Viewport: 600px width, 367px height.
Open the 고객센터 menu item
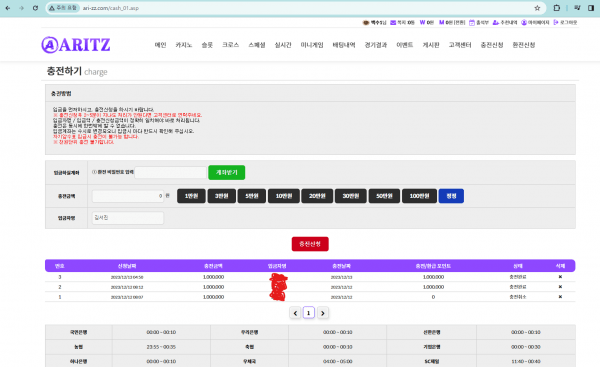[460, 45]
